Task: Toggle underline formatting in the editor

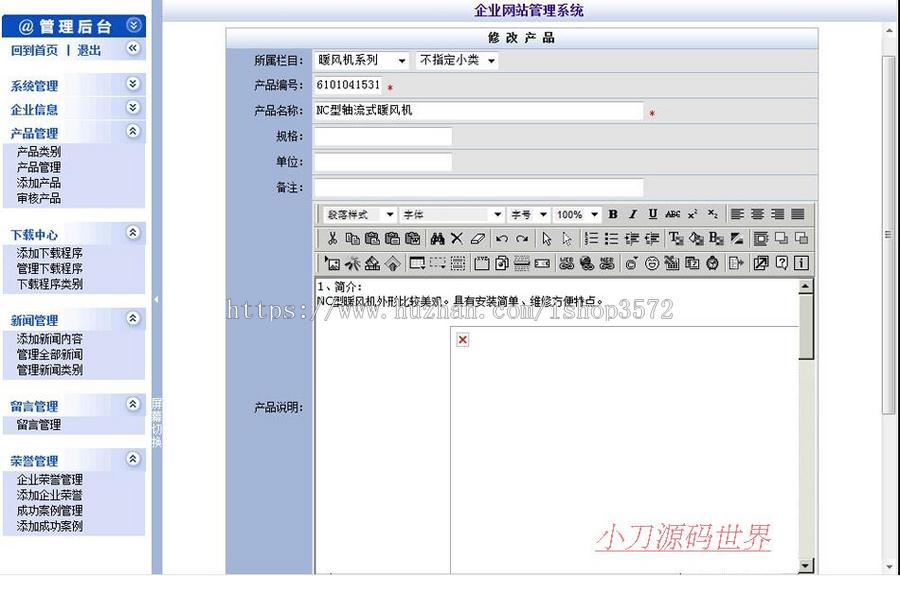Action: [653, 214]
